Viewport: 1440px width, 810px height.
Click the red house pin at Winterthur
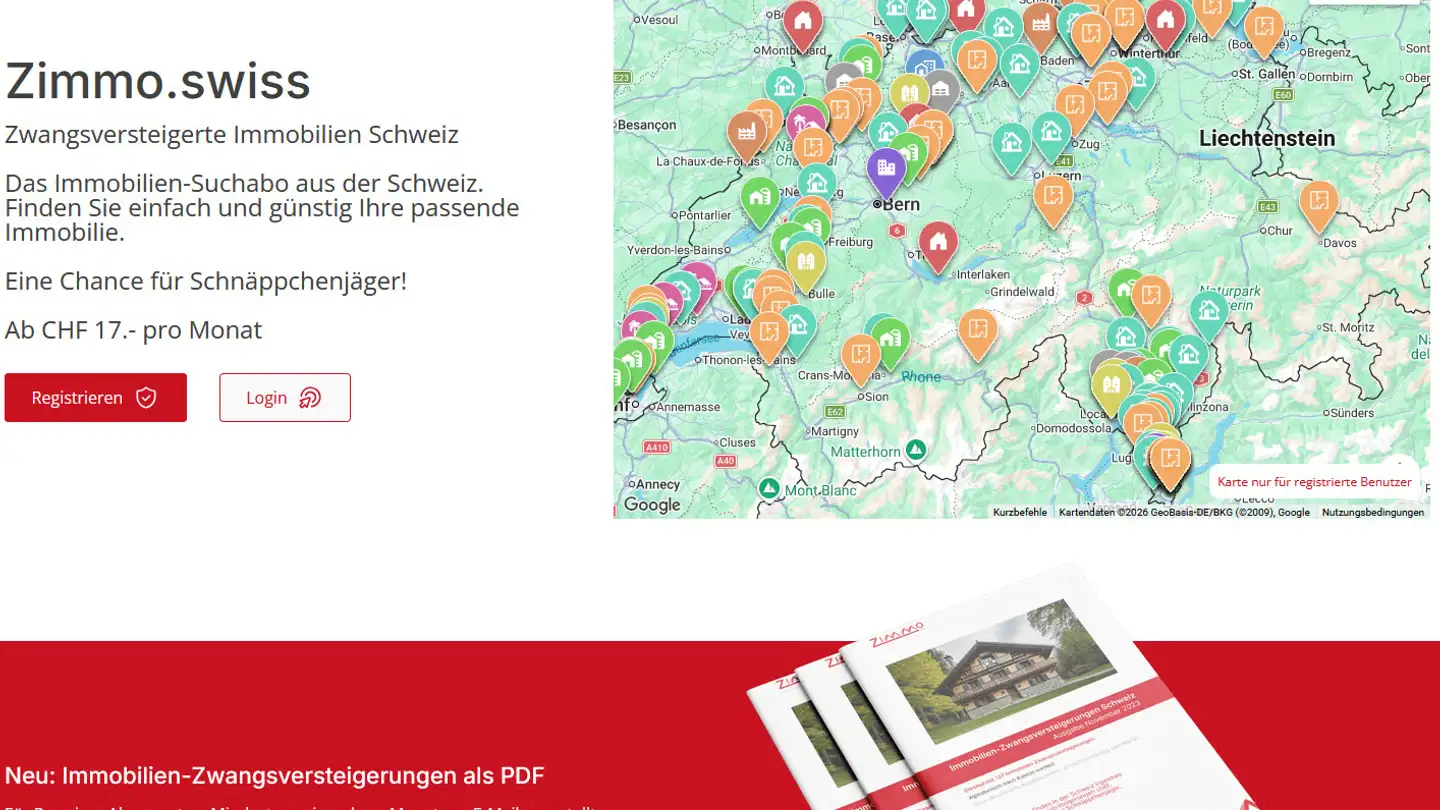tap(1165, 24)
